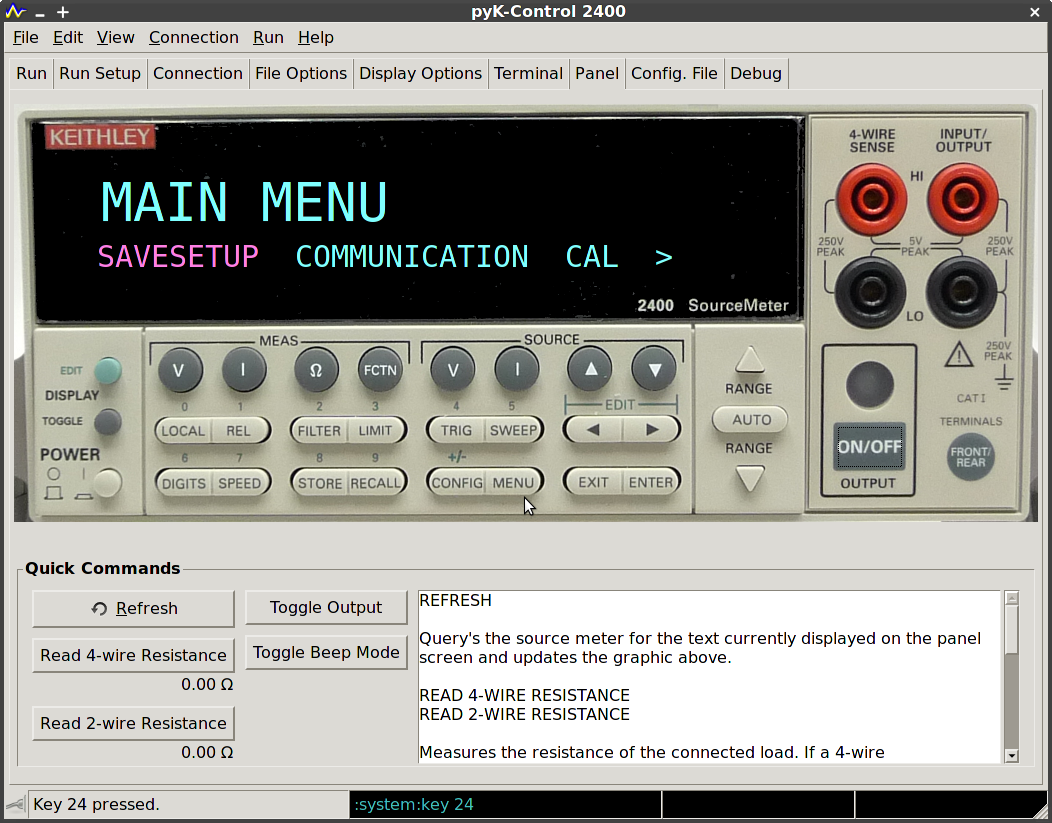The image size is (1052, 823).
Task: Click the ENTER key
Action: (x=651, y=482)
